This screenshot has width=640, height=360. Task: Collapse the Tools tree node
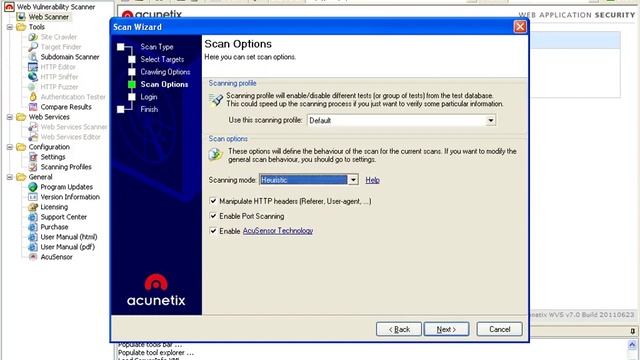[10, 27]
